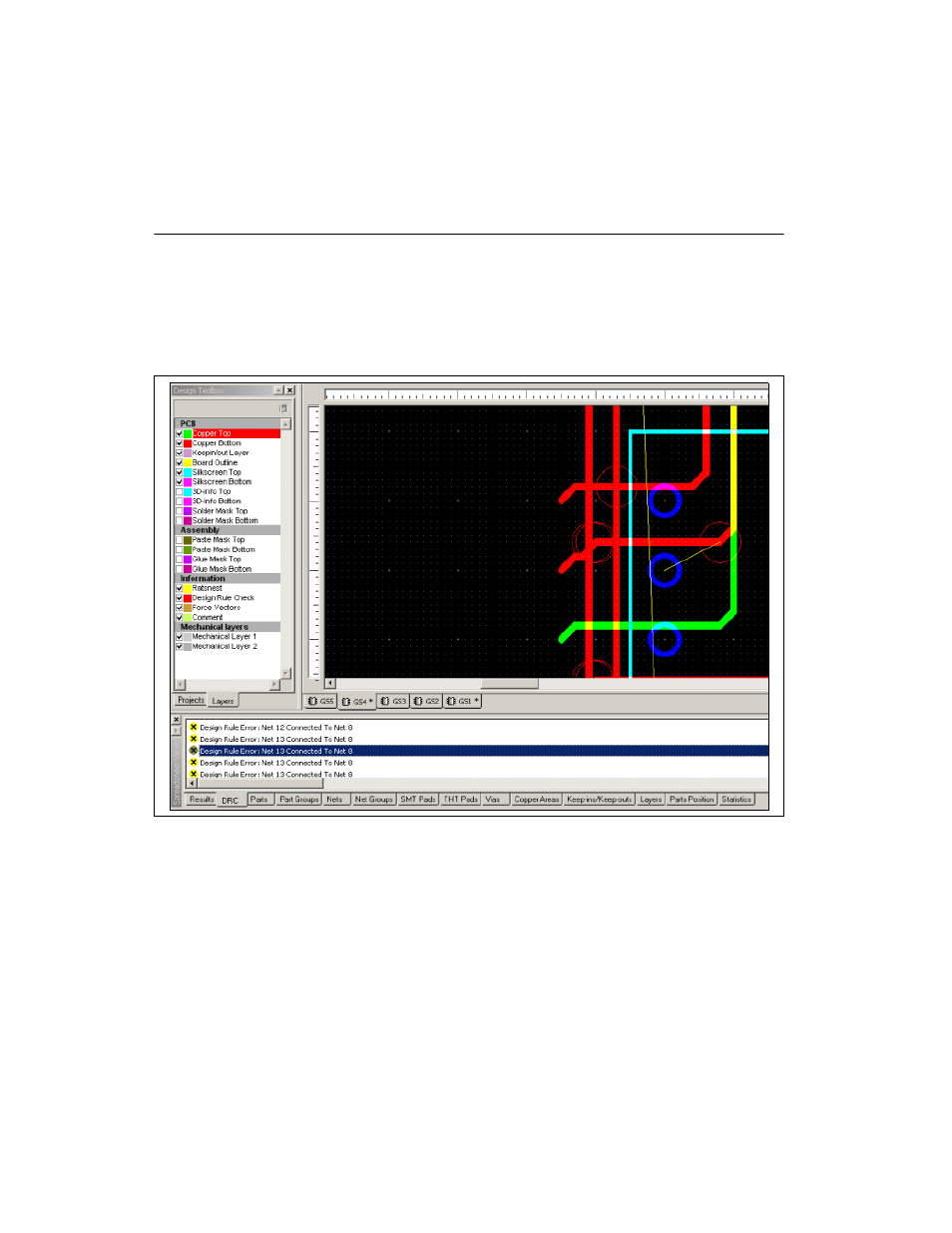This screenshot has width=952, height=1233.
Task: Toggle Keepin/out Layer checkbox
Action: pos(180,453)
